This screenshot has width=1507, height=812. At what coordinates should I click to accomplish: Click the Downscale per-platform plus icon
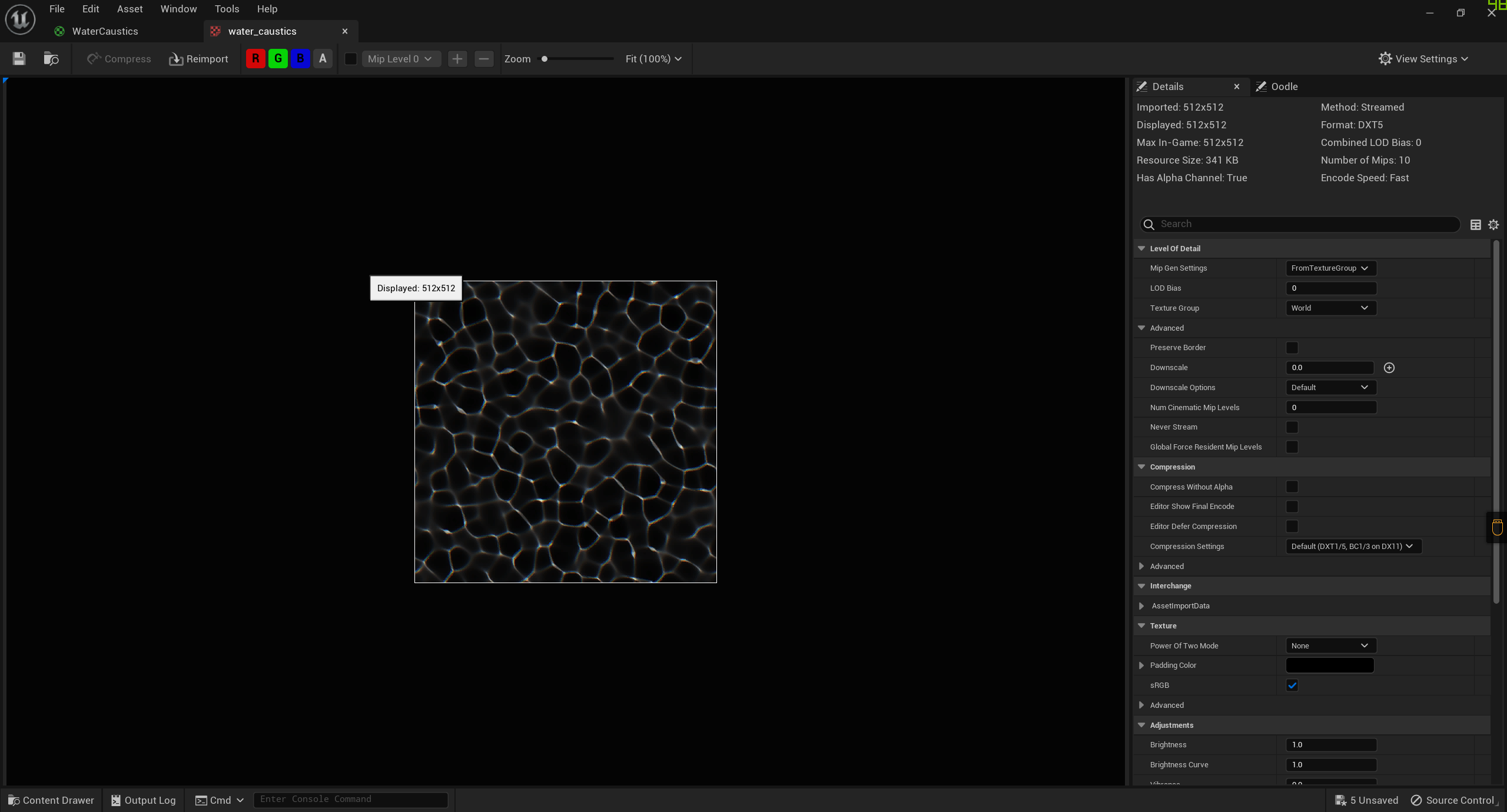(x=1389, y=368)
